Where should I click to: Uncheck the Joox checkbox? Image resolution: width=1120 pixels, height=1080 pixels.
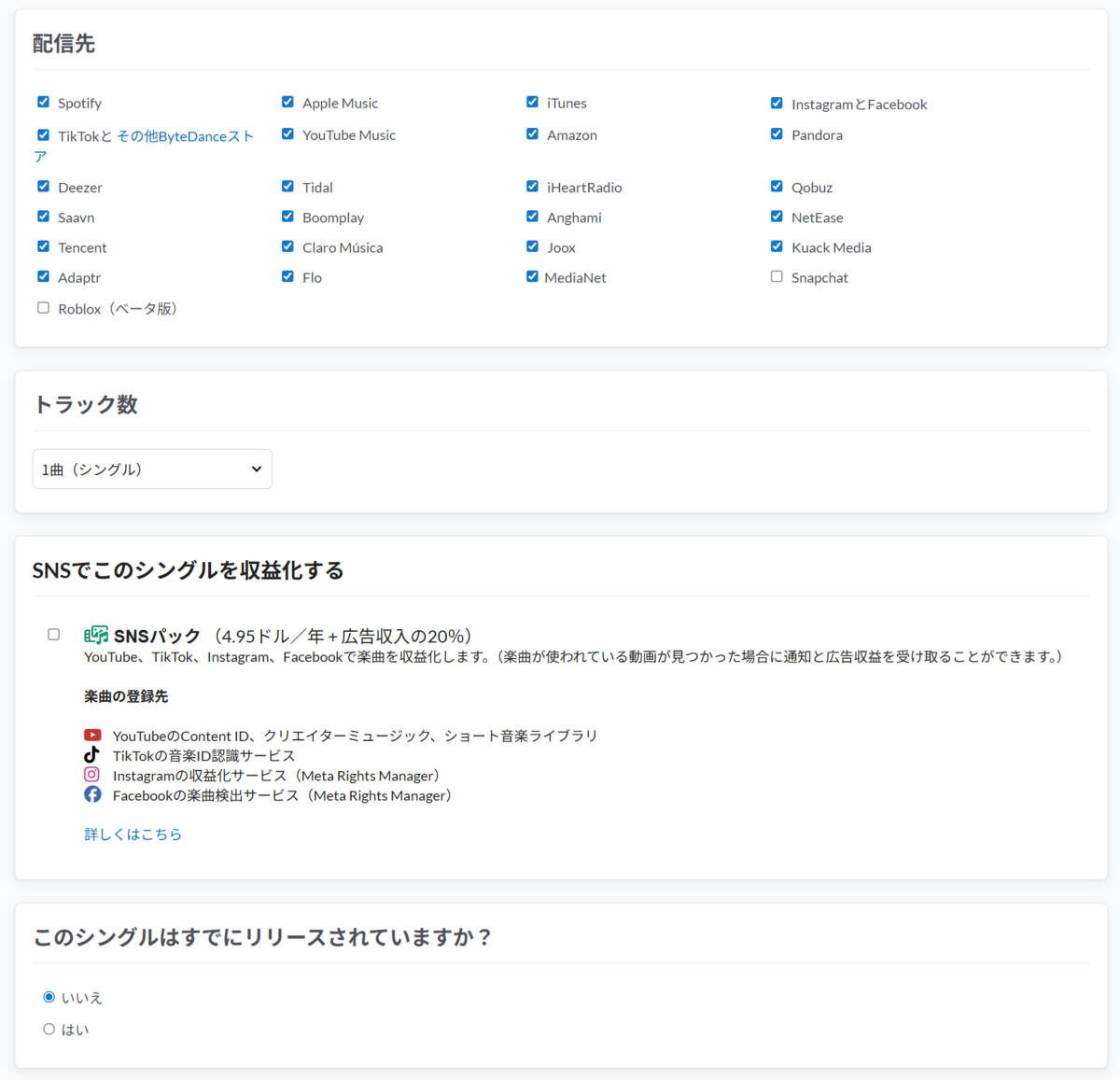[x=532, y=246]
